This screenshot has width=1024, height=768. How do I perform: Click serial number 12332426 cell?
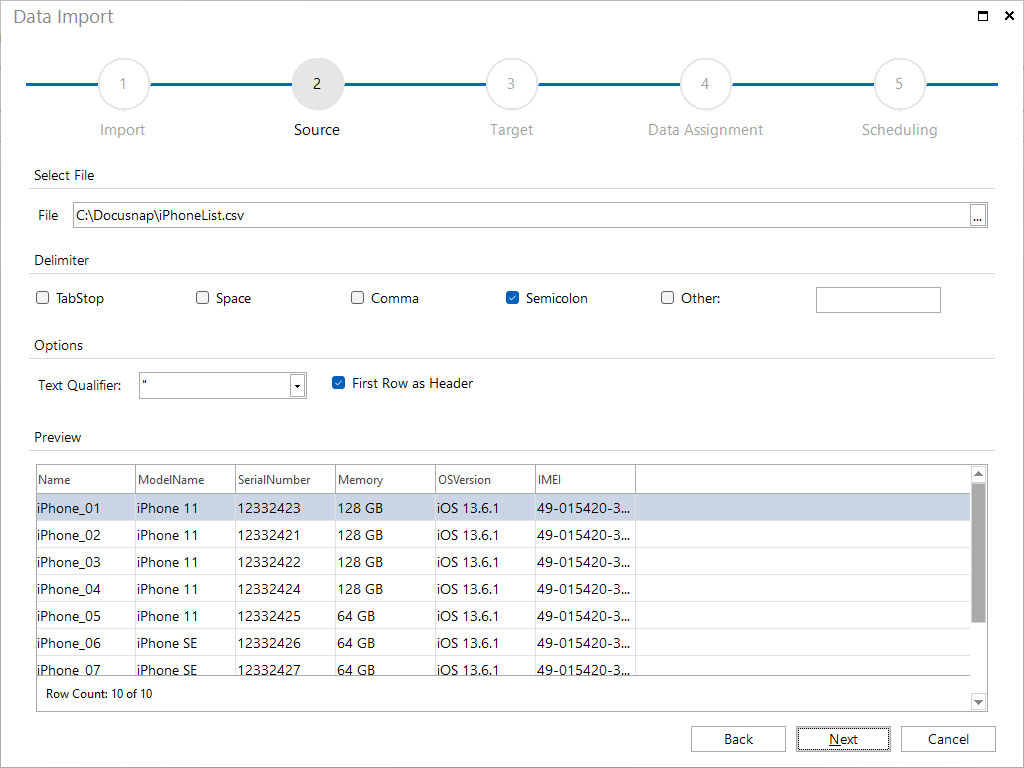coord(285,643)
